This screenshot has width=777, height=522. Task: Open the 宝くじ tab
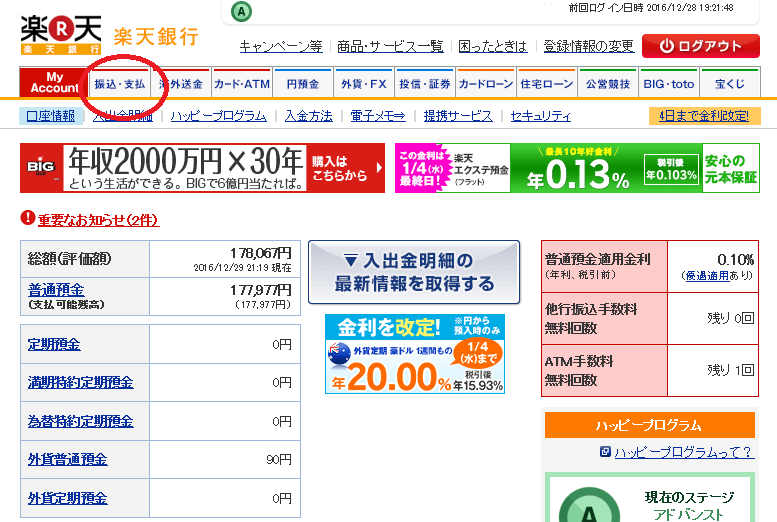point(729,84)
